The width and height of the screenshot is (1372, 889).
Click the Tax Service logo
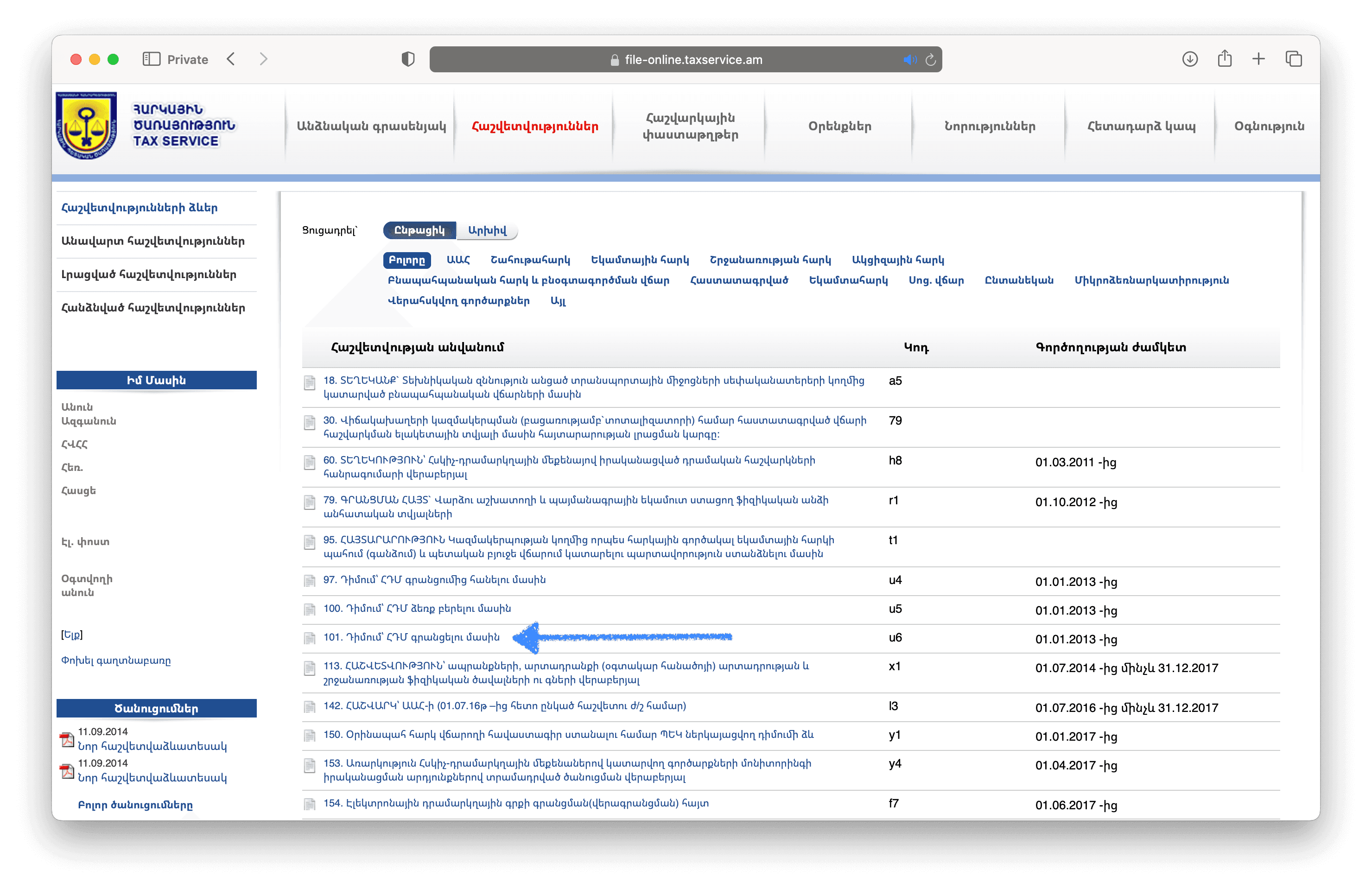click(87, 126)
